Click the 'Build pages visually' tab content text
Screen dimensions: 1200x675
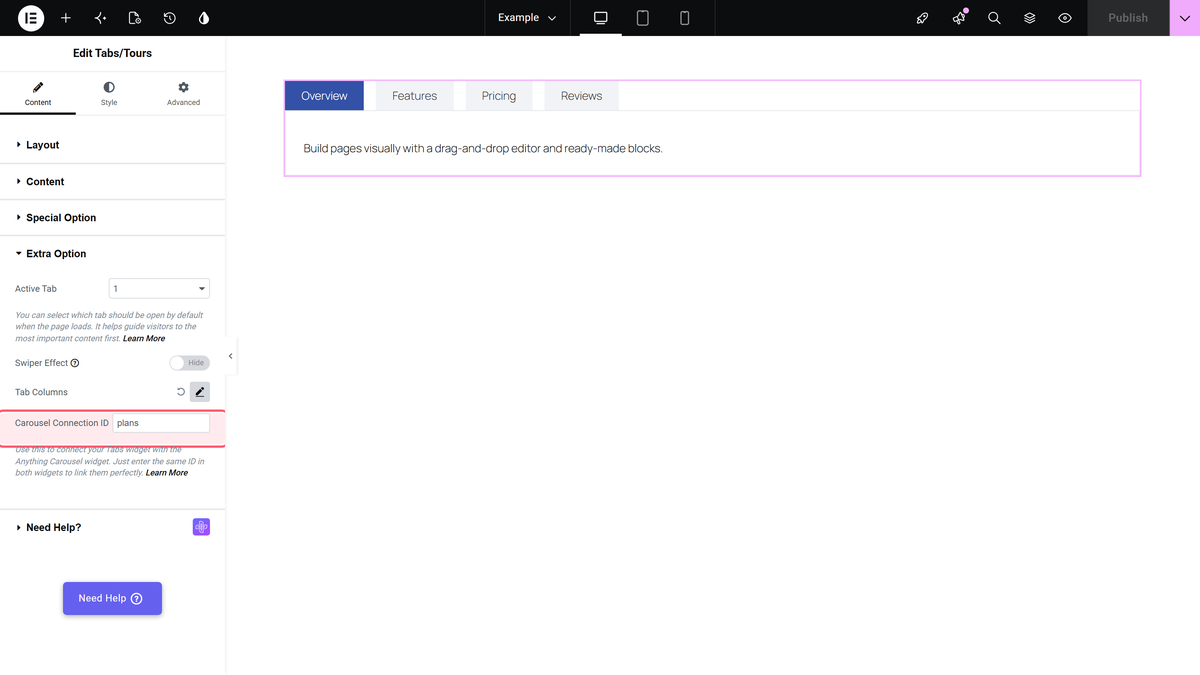483,148
